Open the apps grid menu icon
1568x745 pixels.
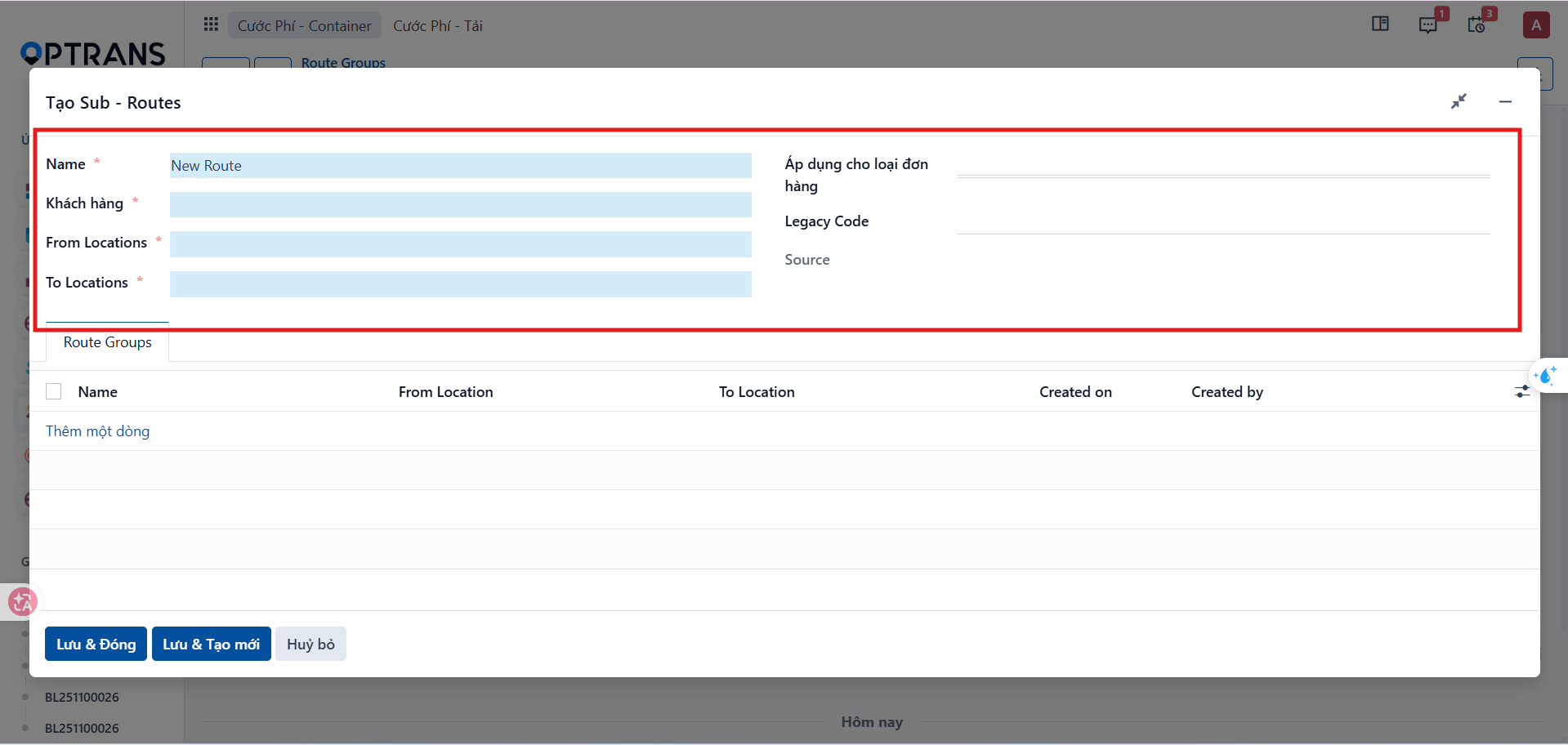(211, 25)
